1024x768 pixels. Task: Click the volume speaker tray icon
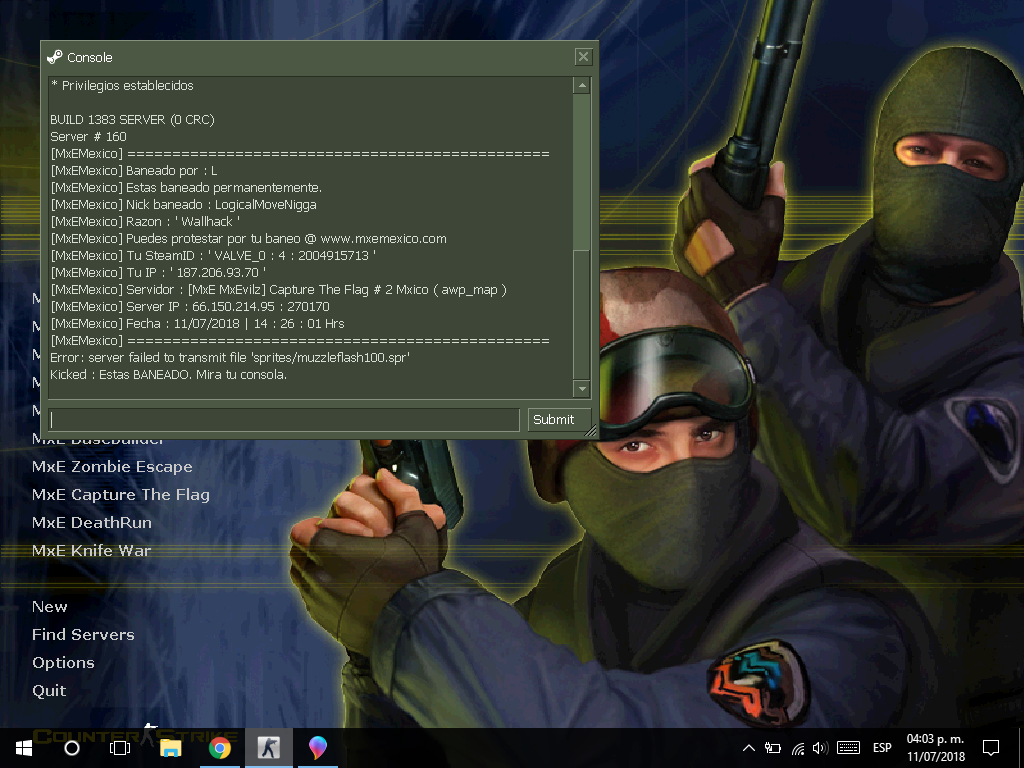coord(820,748)
